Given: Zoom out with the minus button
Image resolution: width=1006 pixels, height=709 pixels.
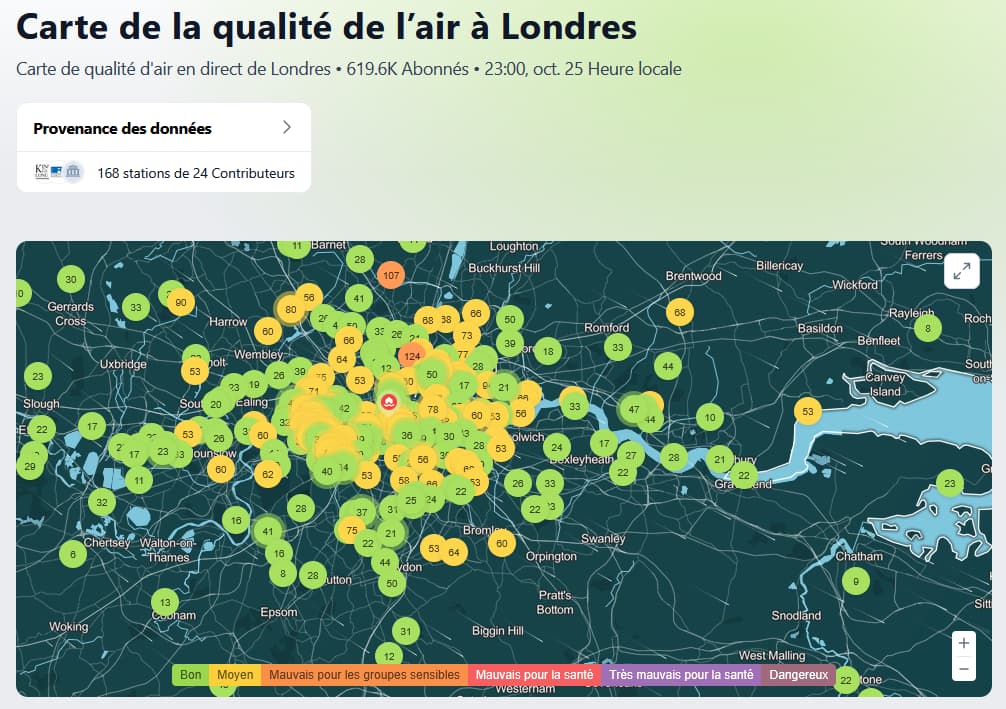Looking at the screenshot, I should point(963,668).
